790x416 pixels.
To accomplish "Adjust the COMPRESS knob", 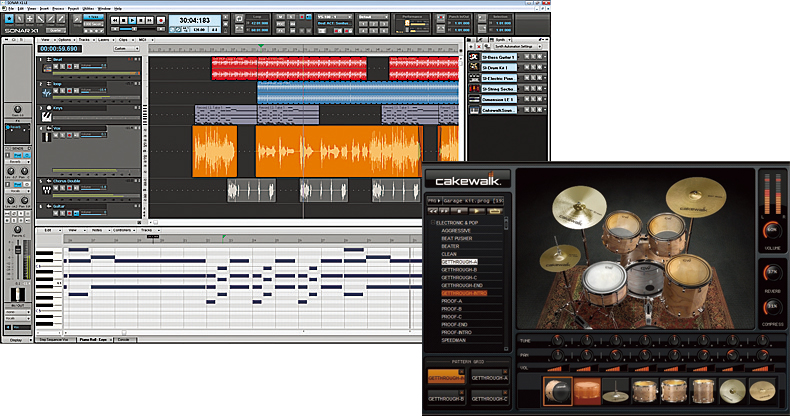I will click(x=772, y=306).
